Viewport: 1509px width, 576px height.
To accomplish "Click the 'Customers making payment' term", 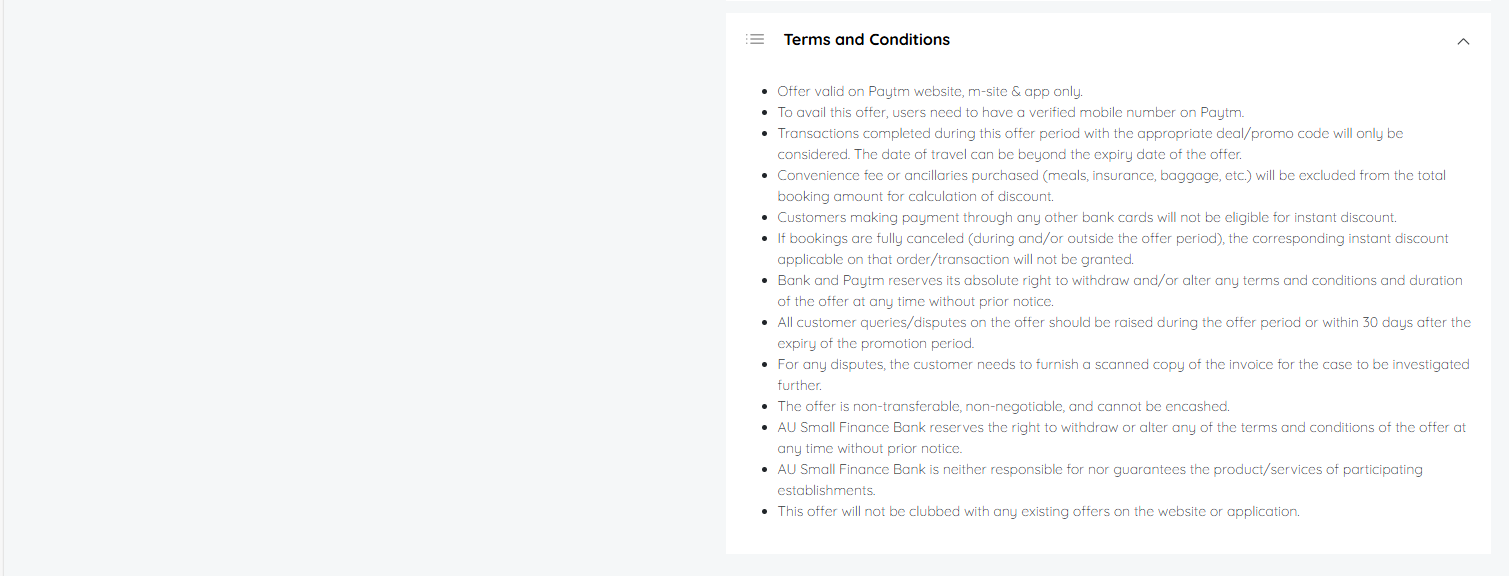I will [1086, 218].
